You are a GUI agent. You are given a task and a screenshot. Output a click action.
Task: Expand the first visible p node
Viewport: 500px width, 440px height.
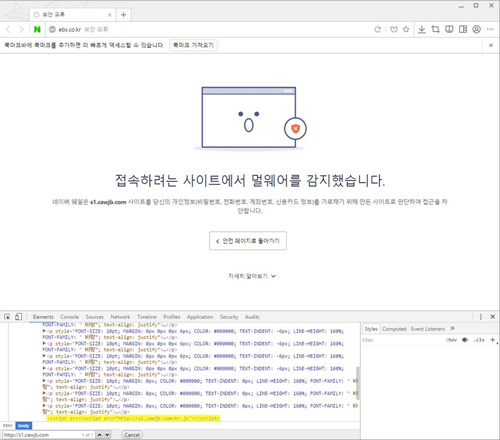coord(44,331)
